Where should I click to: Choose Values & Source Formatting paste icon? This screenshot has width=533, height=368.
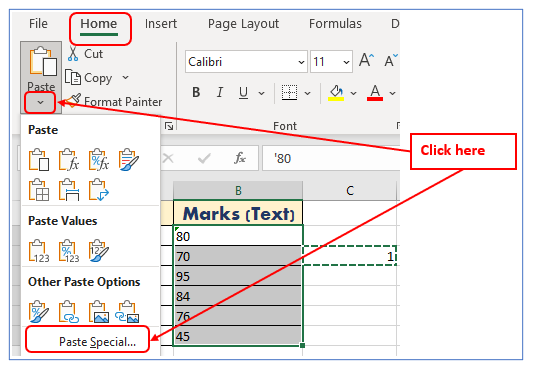(x=99, y=251)
